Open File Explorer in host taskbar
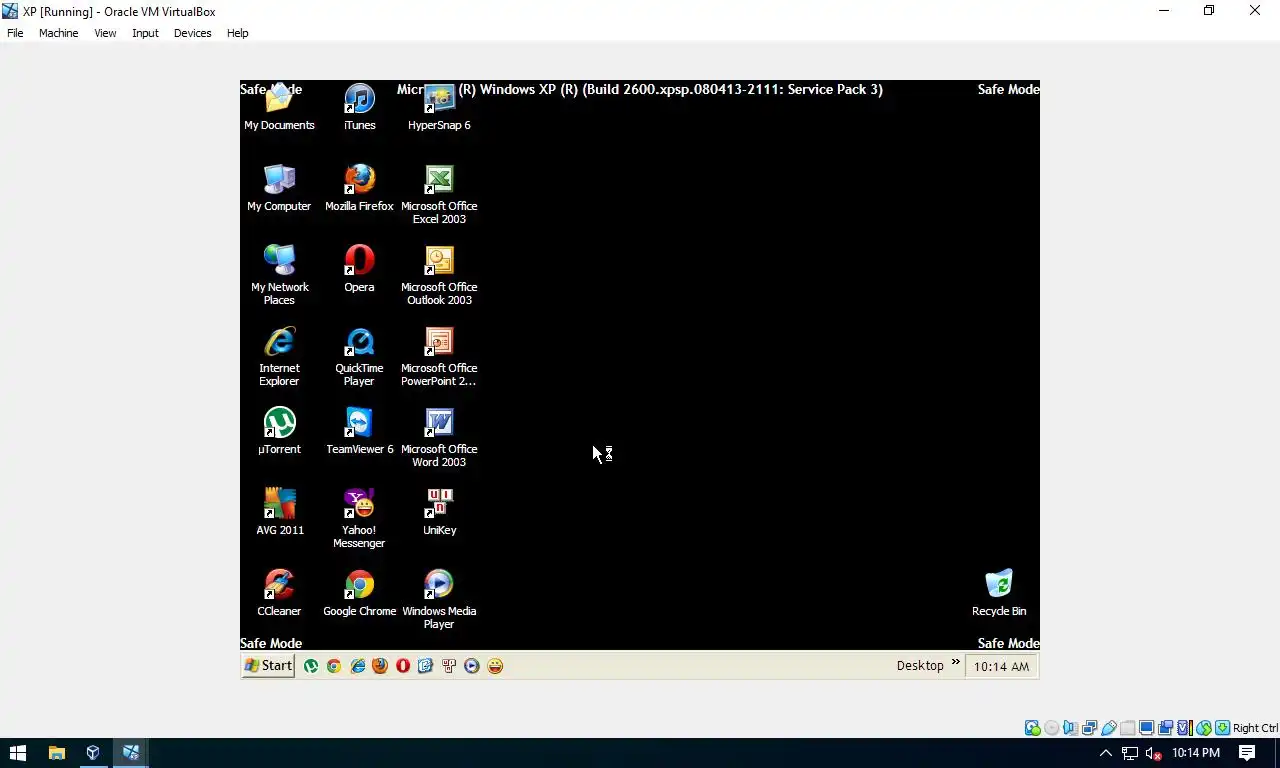Image resolution: width=1280 pixels, height=768 pixels. click(x=56, y=753)
